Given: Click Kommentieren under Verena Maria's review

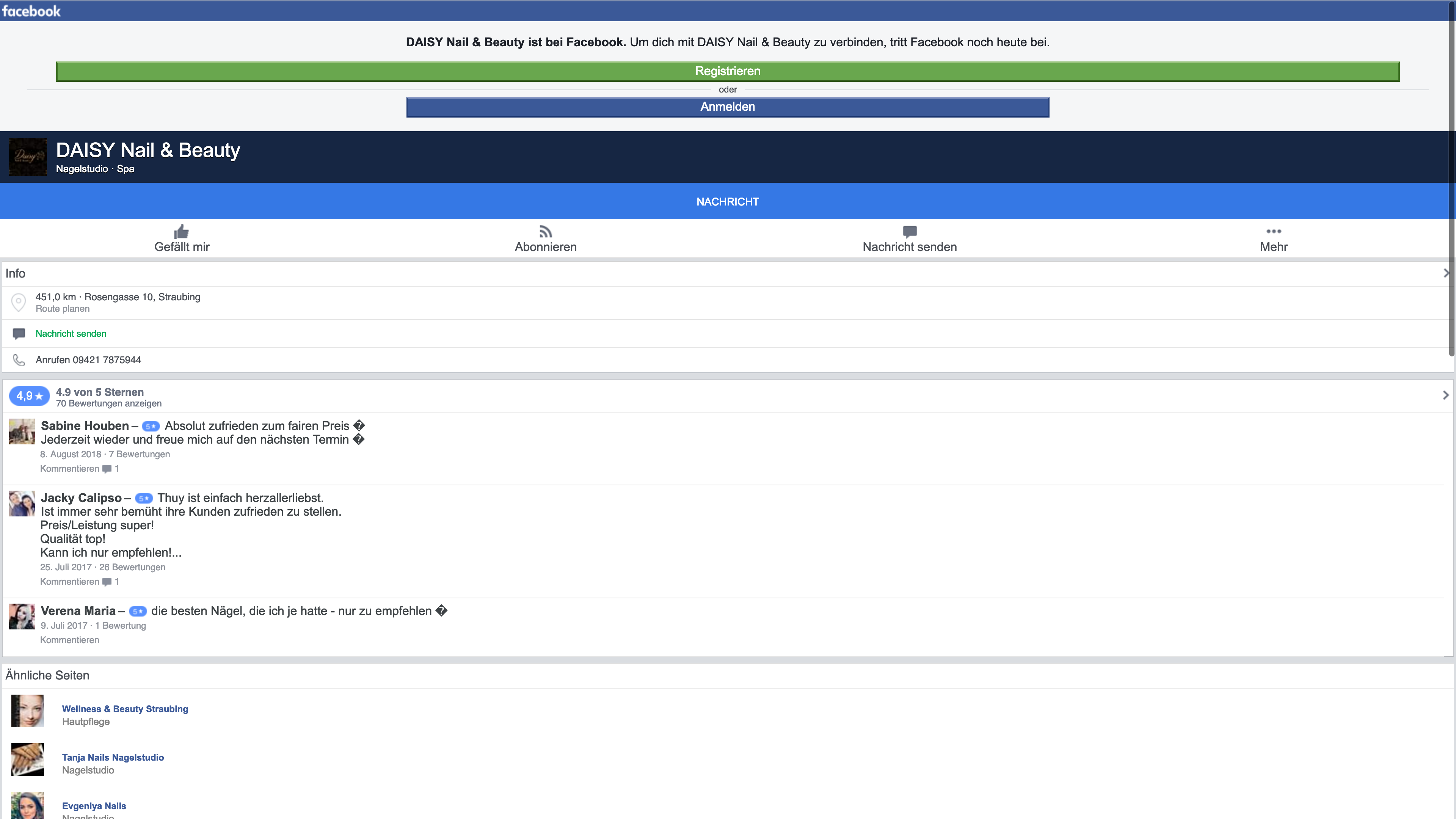Looking at the screenshot, I should coord(69,640).
